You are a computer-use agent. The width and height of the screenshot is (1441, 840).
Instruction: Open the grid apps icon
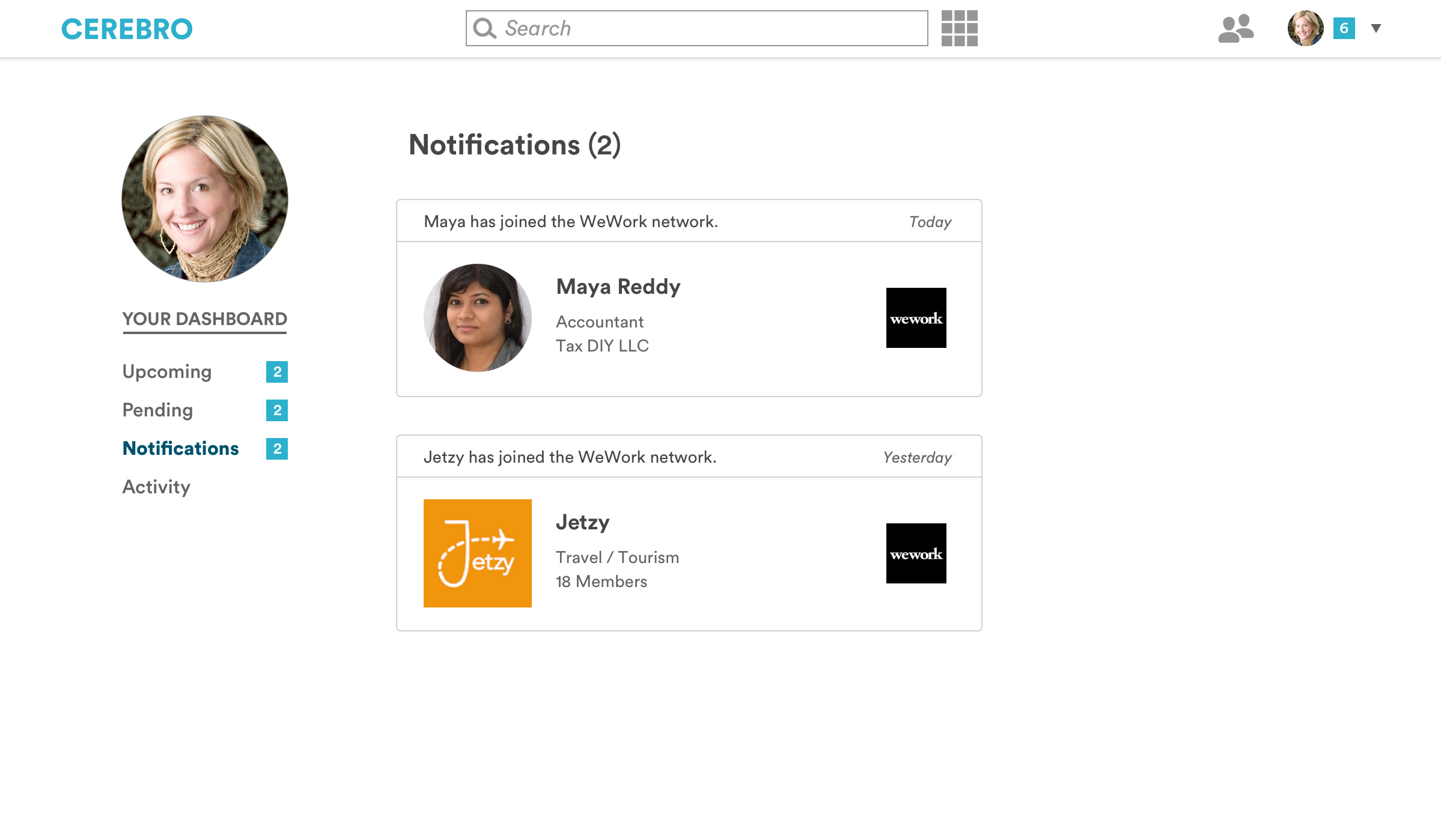tap(959, 28)
